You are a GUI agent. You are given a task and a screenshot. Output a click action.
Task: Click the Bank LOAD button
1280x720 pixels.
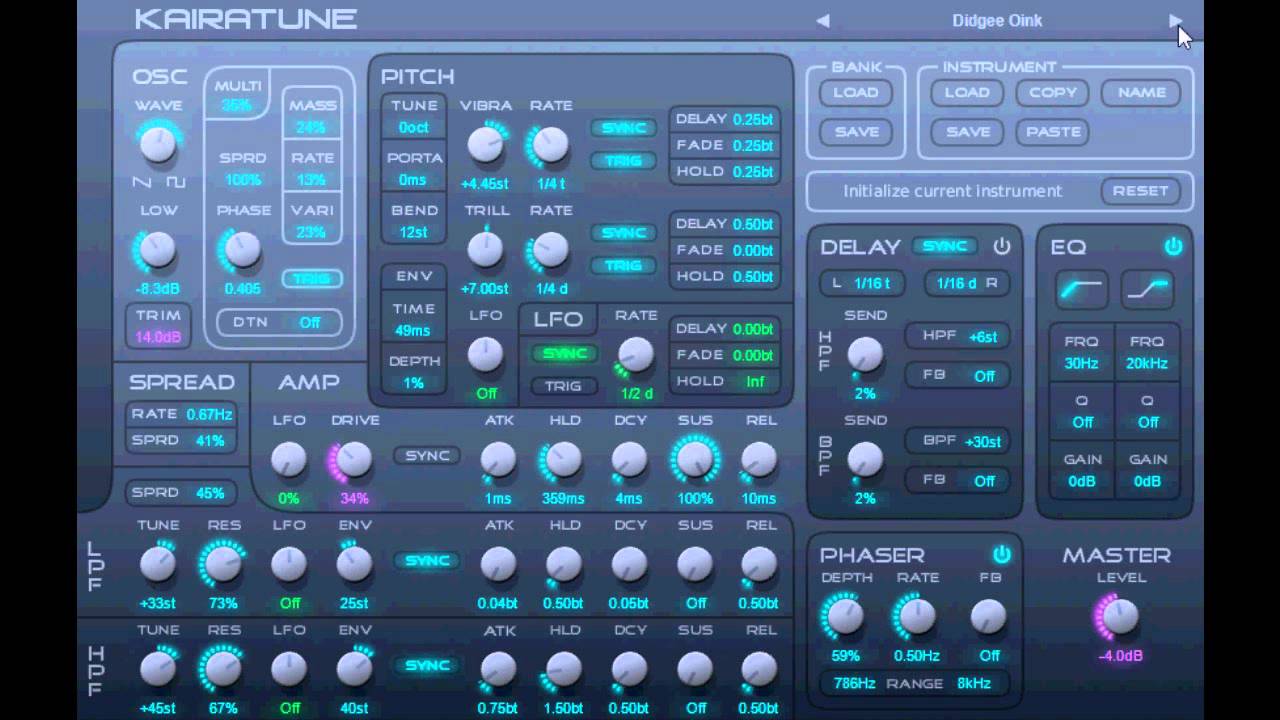[x=856, y=93]
